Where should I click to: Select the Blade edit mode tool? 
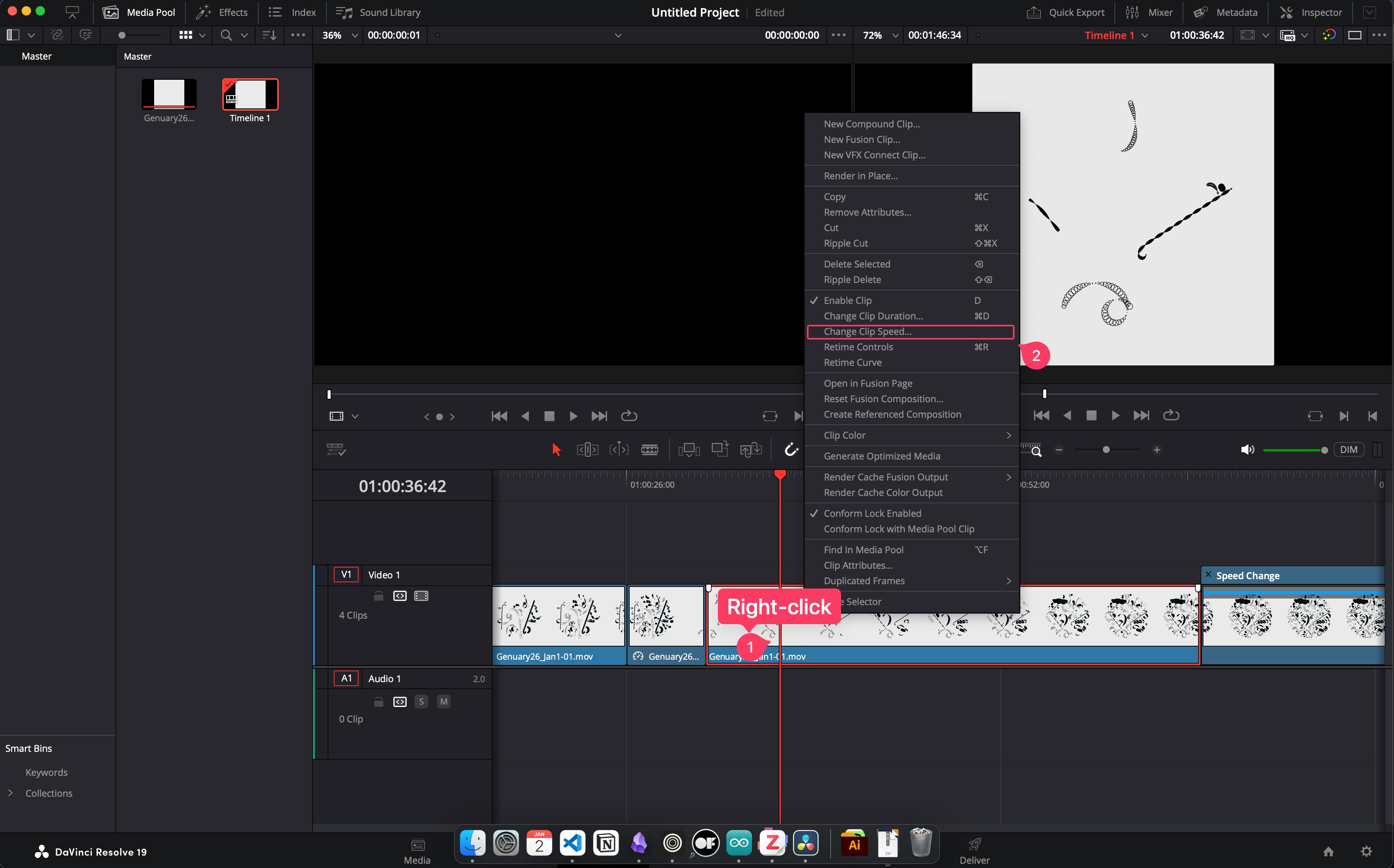click(649, 449)
